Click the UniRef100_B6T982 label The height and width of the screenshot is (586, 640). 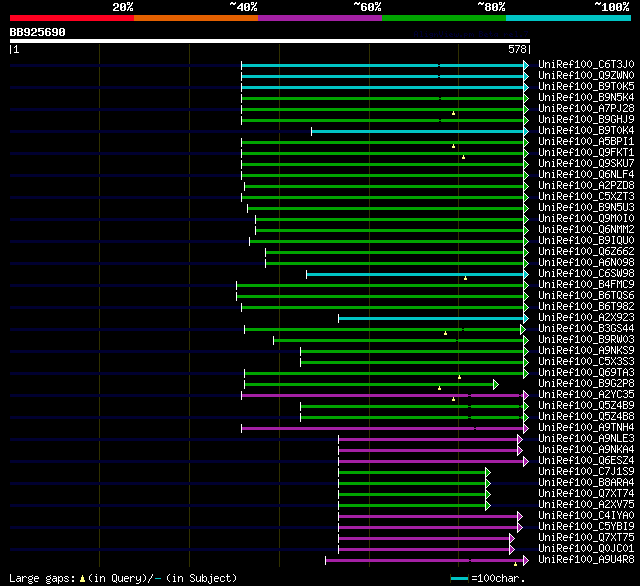[586, 307]
